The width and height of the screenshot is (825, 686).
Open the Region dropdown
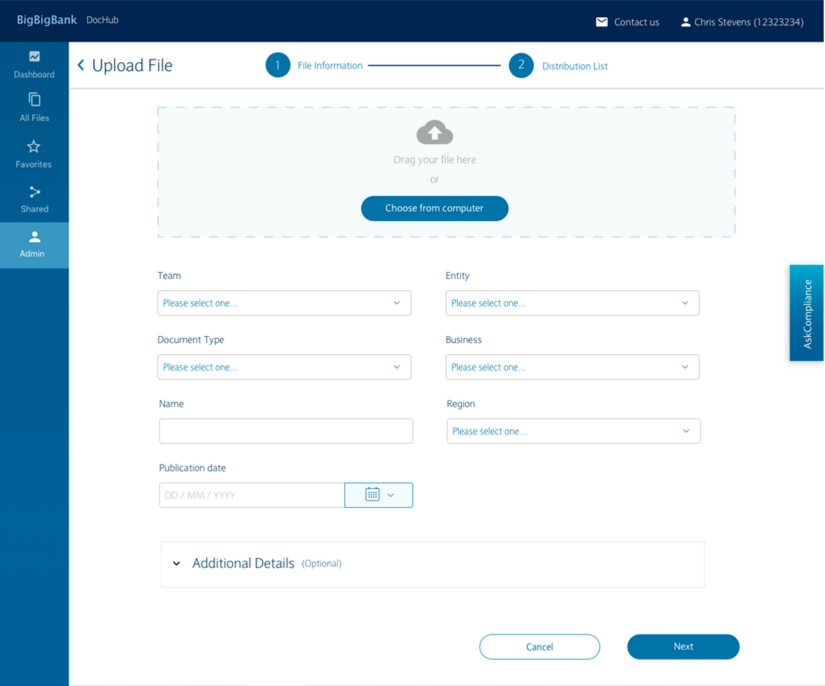(x=574, y=431)
